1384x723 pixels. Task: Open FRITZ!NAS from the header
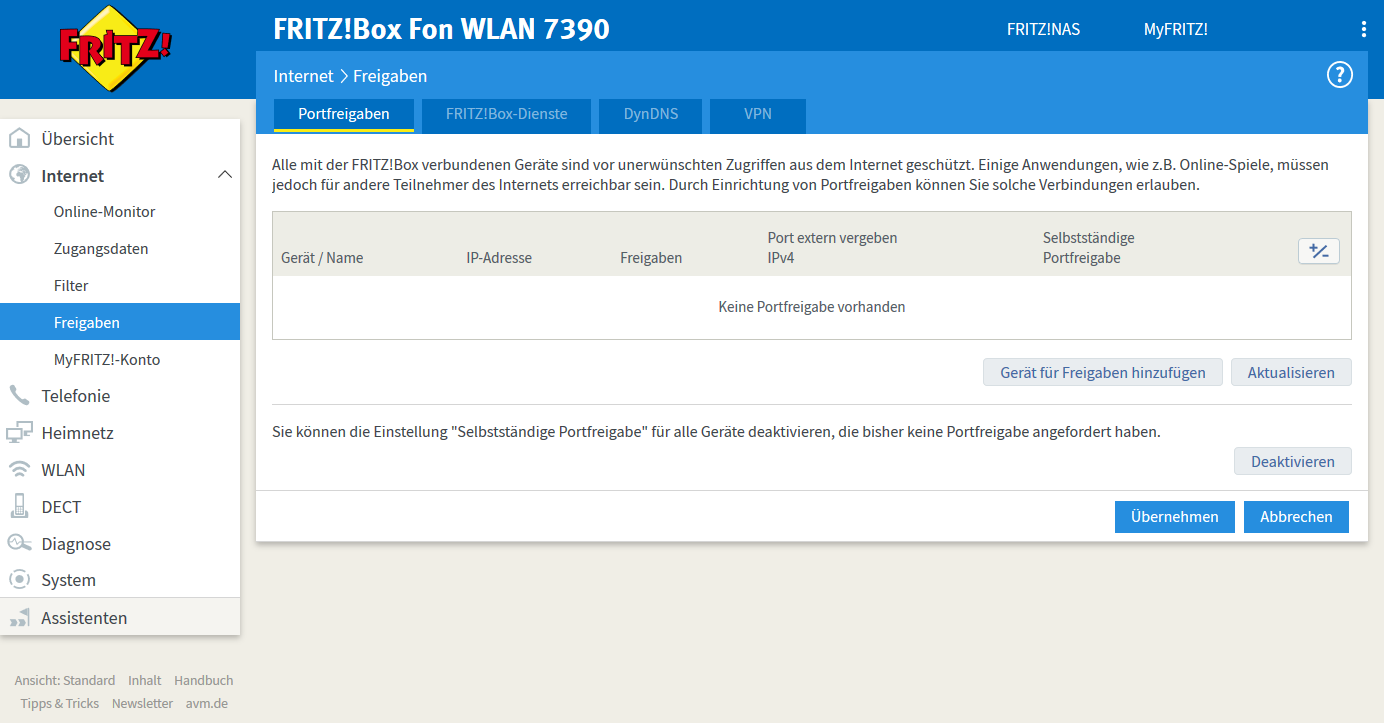pyautogui.click(x=1043, y=29)
